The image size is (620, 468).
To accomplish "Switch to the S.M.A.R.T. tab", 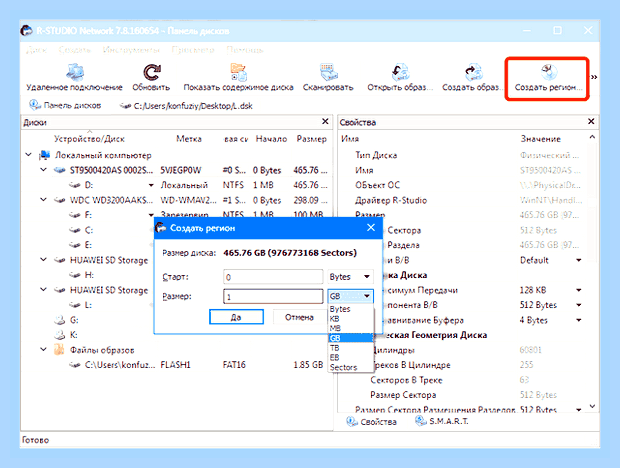I will 442,421.
